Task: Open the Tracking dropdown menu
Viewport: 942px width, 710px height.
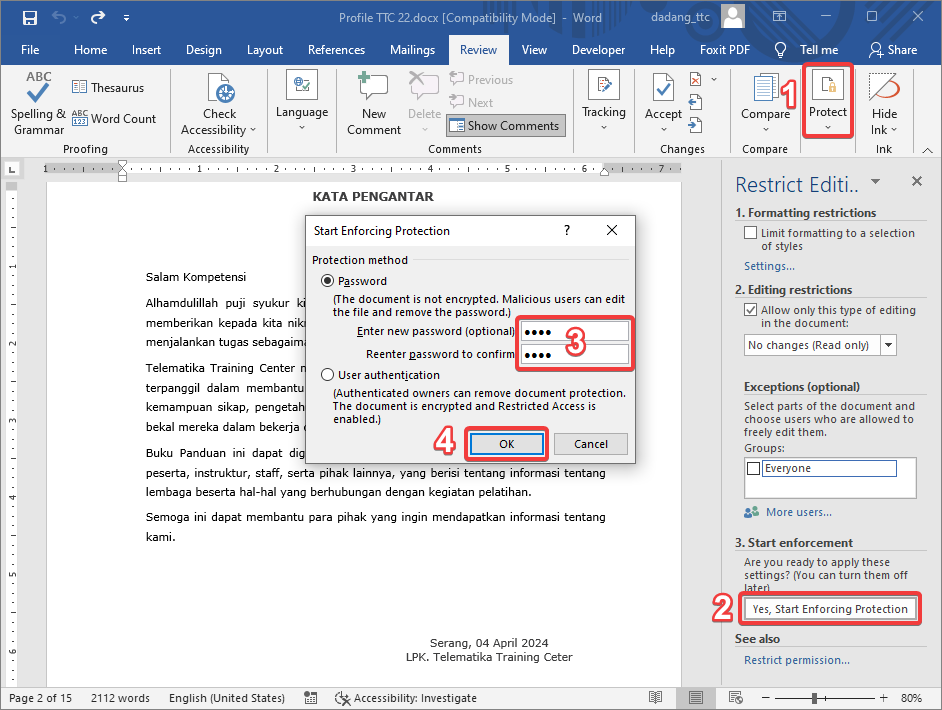Action: 603,102
